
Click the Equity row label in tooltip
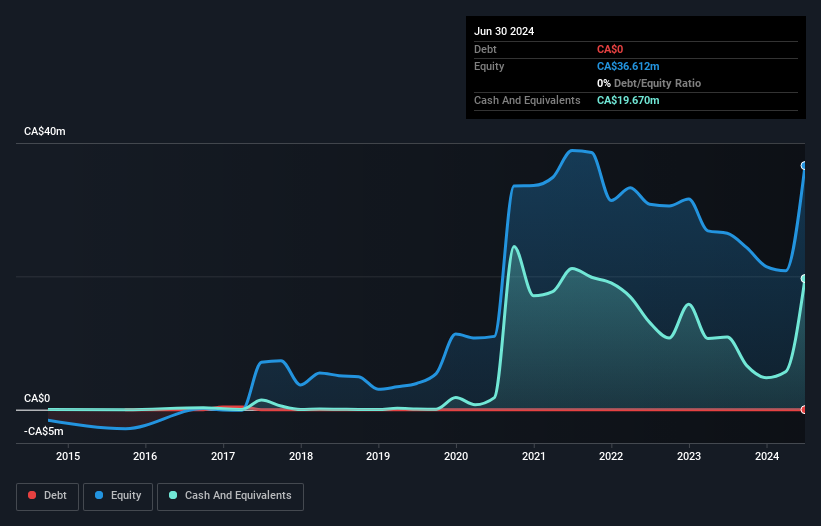[x=489, y=66]
